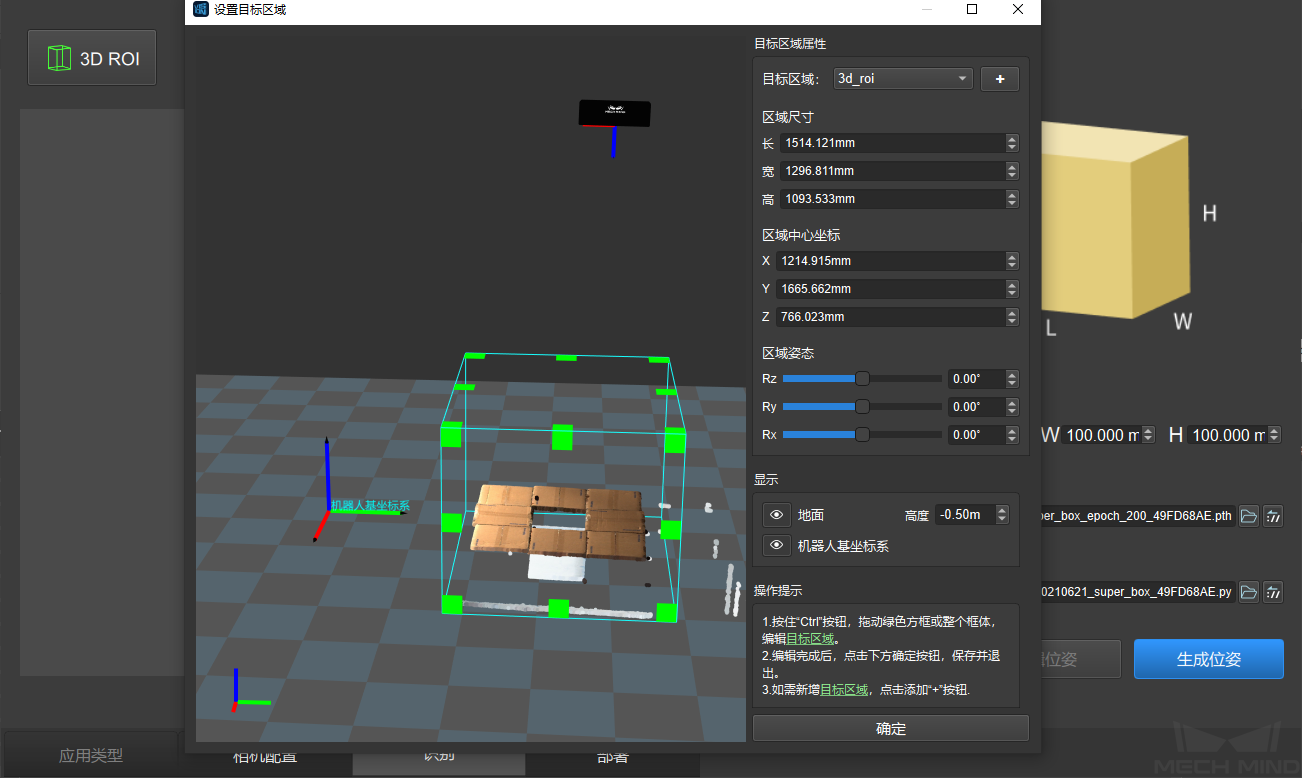
Task: Click the edit icon beside the .py file
Action: pyautogui.click(x=1273, y=592)
